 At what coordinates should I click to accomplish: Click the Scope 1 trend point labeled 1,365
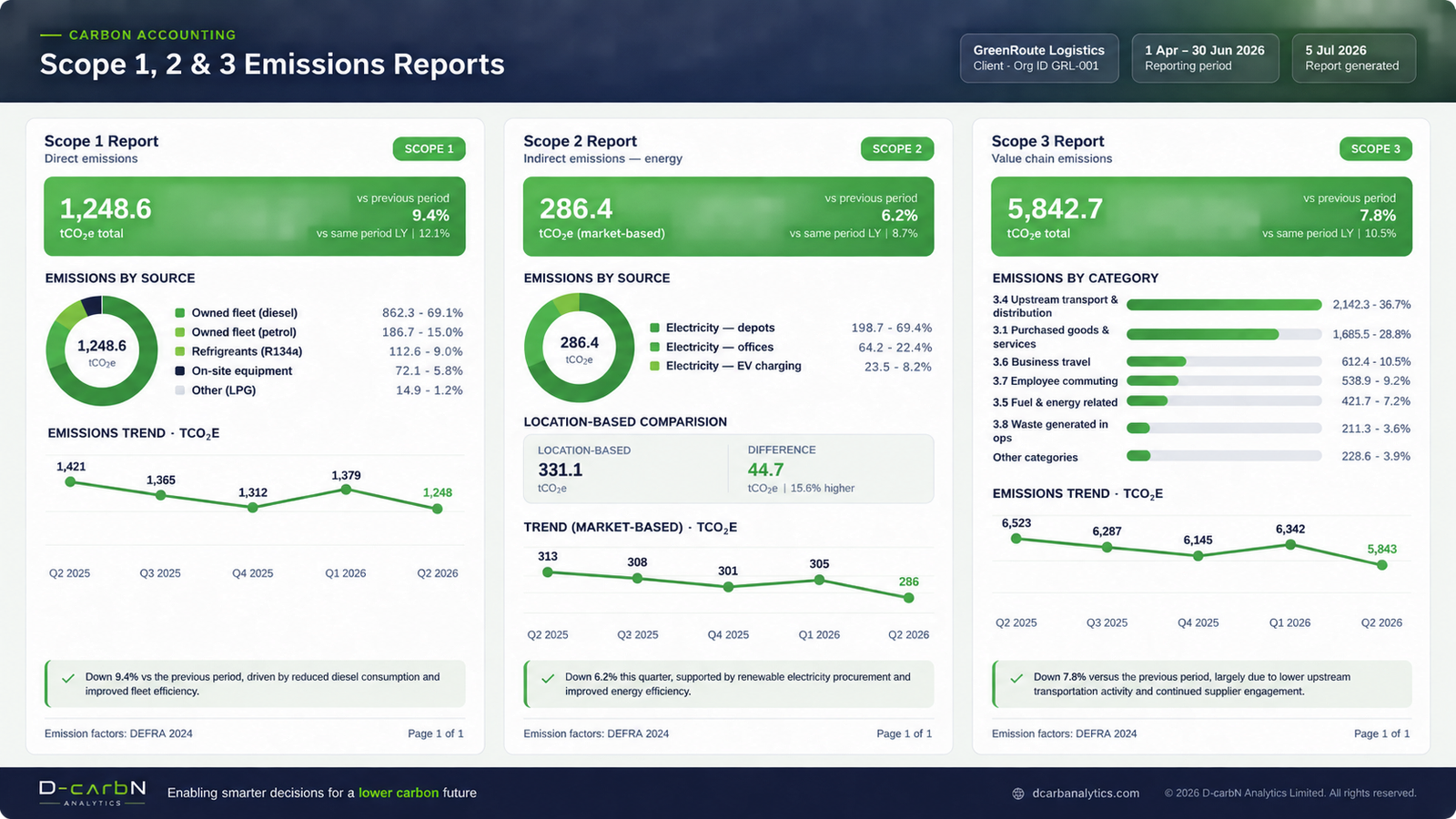coord(161,495)
